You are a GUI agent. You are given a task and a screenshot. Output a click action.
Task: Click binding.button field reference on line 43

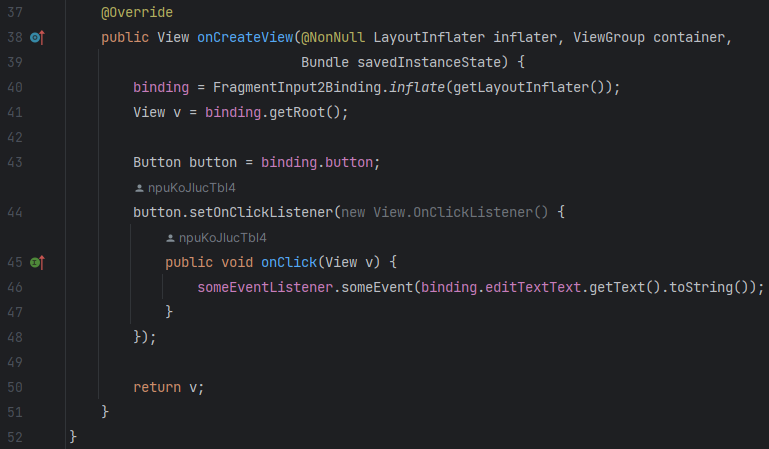click(317, 162)
